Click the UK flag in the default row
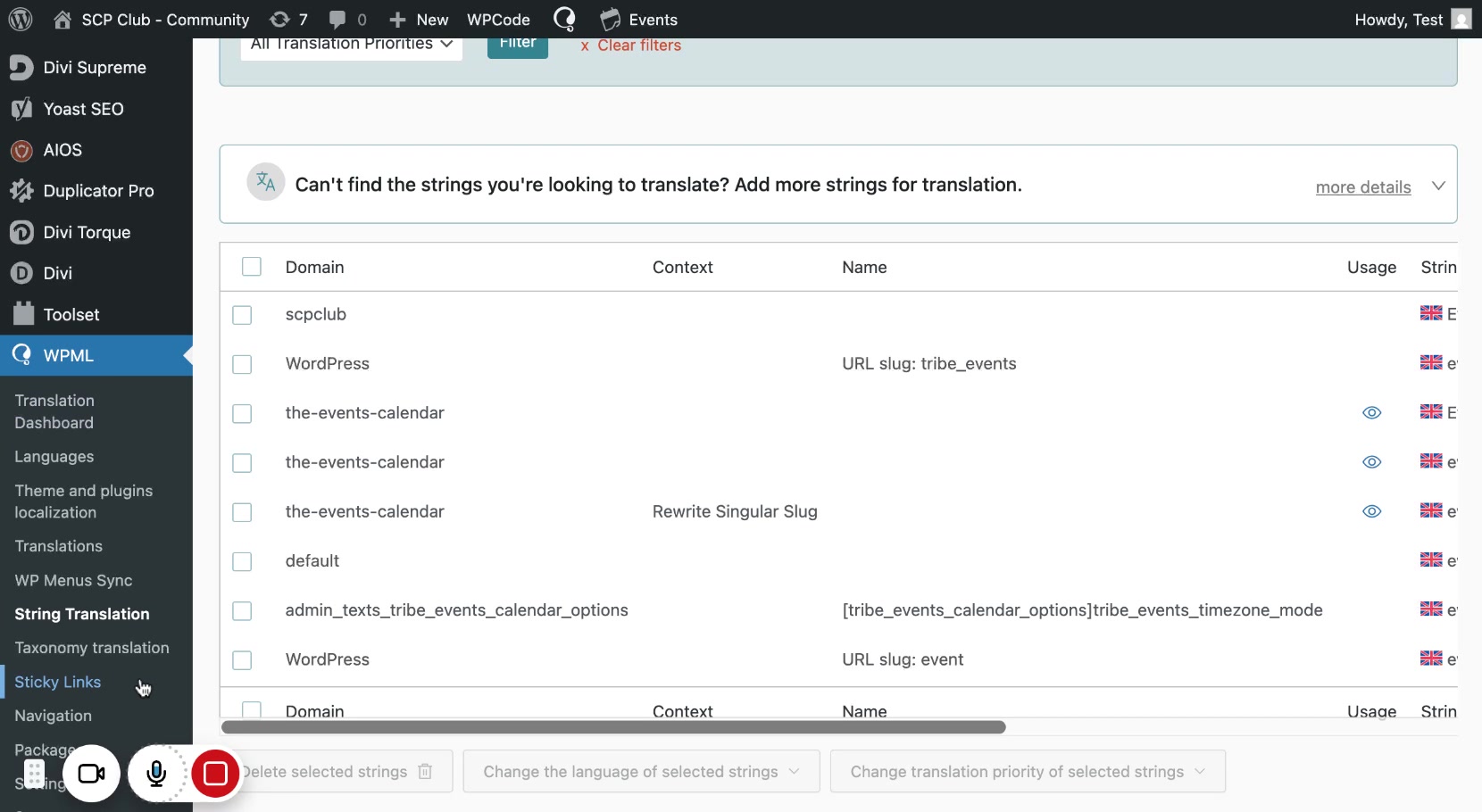This screenshot has height=812, width=1482. (x=1431, y=559)
